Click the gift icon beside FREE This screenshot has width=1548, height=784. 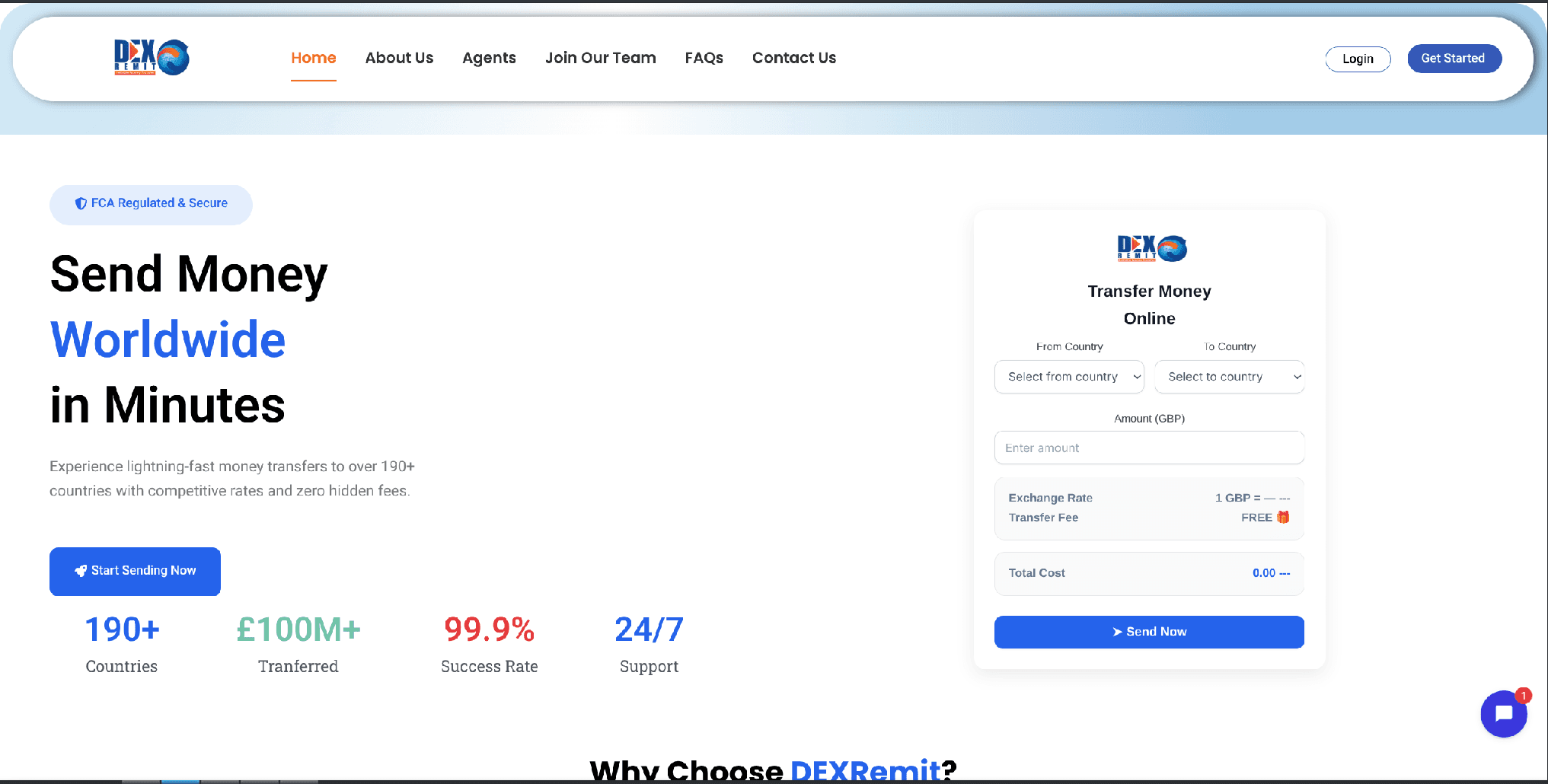tap(1283, 518)
